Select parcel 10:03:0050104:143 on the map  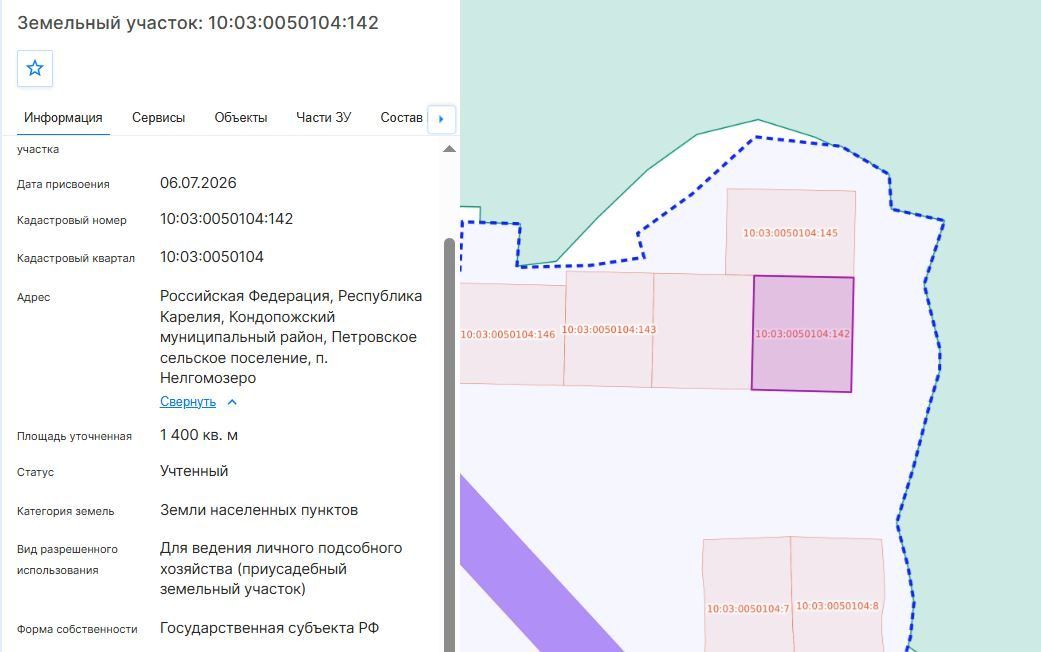click(x=608, y=329)
